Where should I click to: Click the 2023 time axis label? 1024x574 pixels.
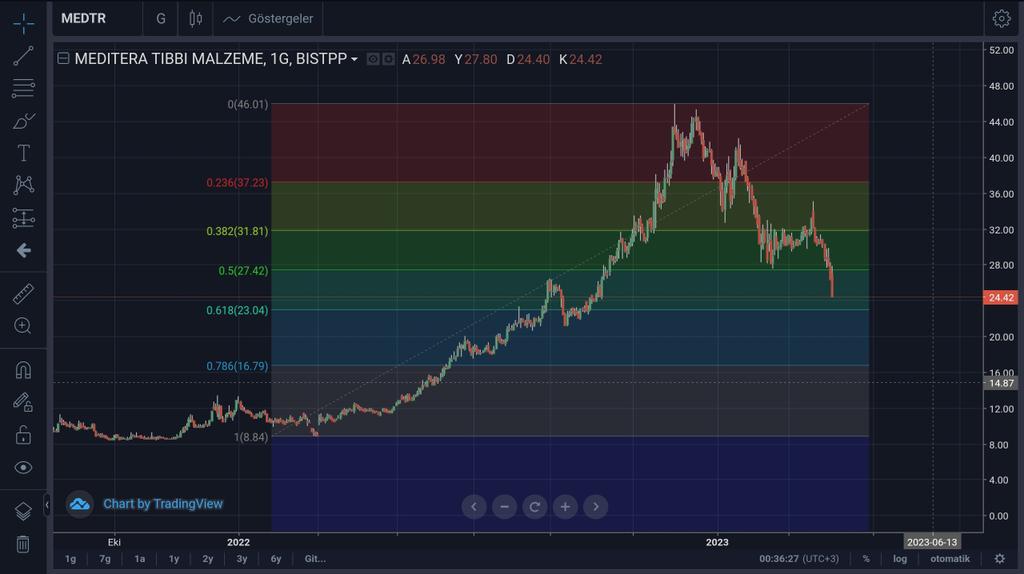click(x=717, y=542)
